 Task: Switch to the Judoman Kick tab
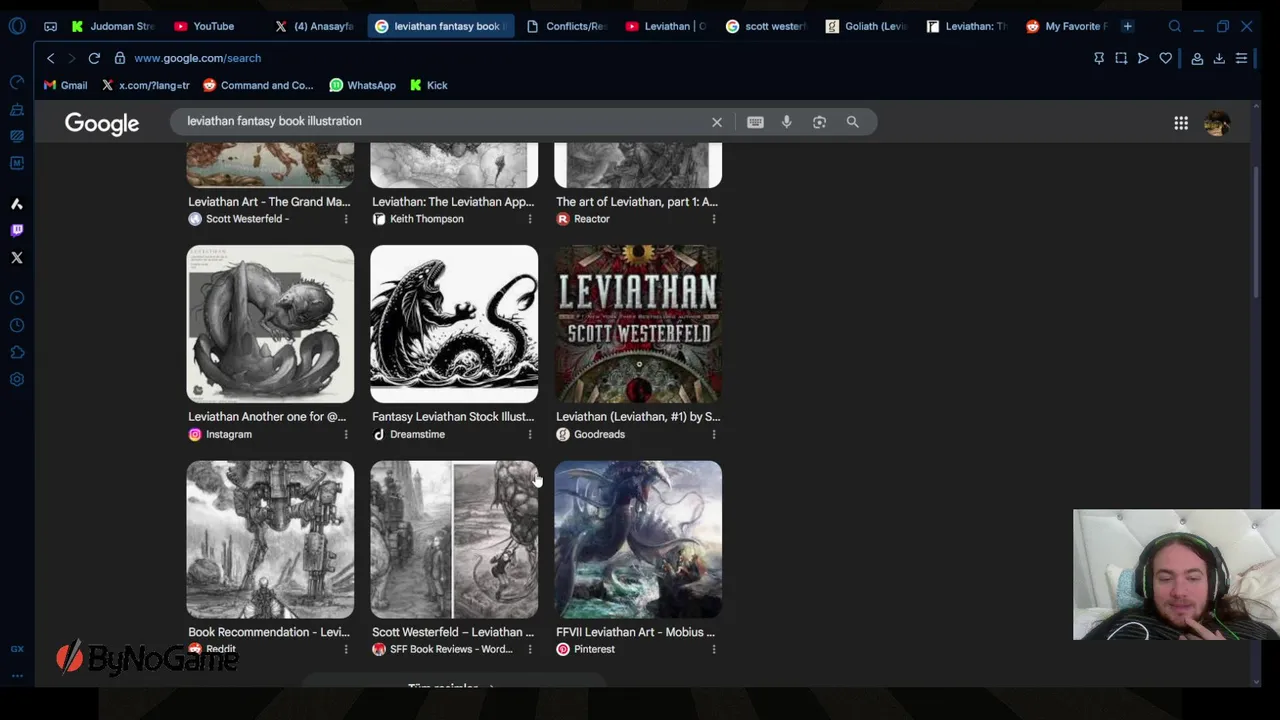(x=113, y=26)
